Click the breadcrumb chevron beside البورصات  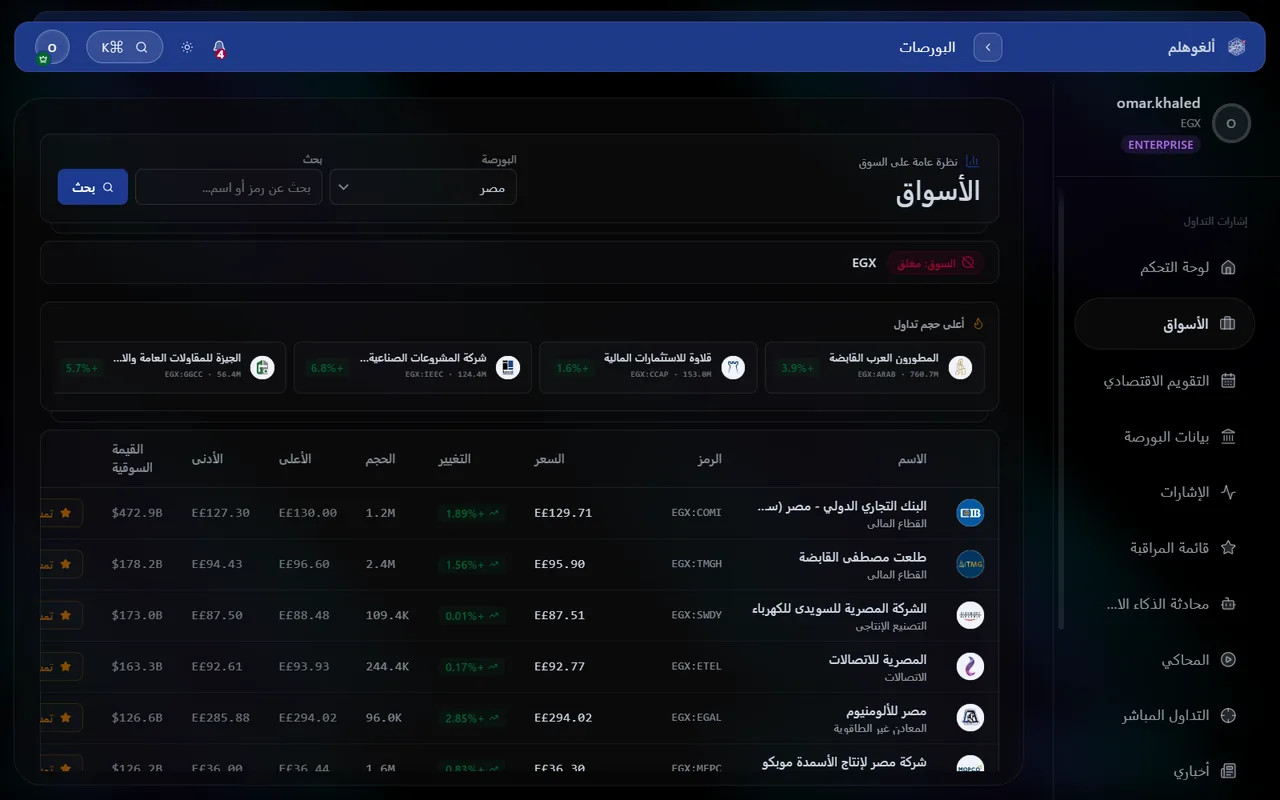(x=988, y=47)
